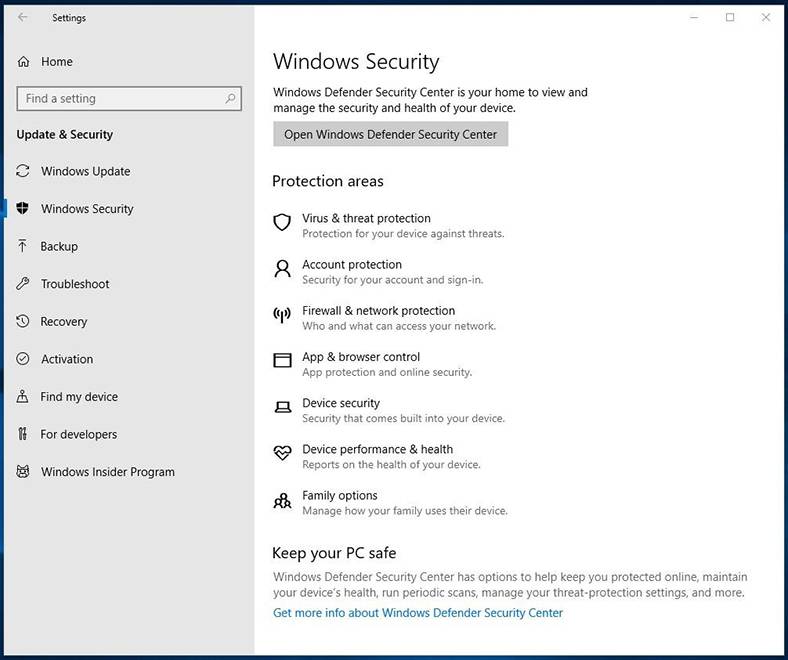Screen dimensions: 788x660
Task: Click 'Manage how your family uses their device.'
Action: point(405,511)
